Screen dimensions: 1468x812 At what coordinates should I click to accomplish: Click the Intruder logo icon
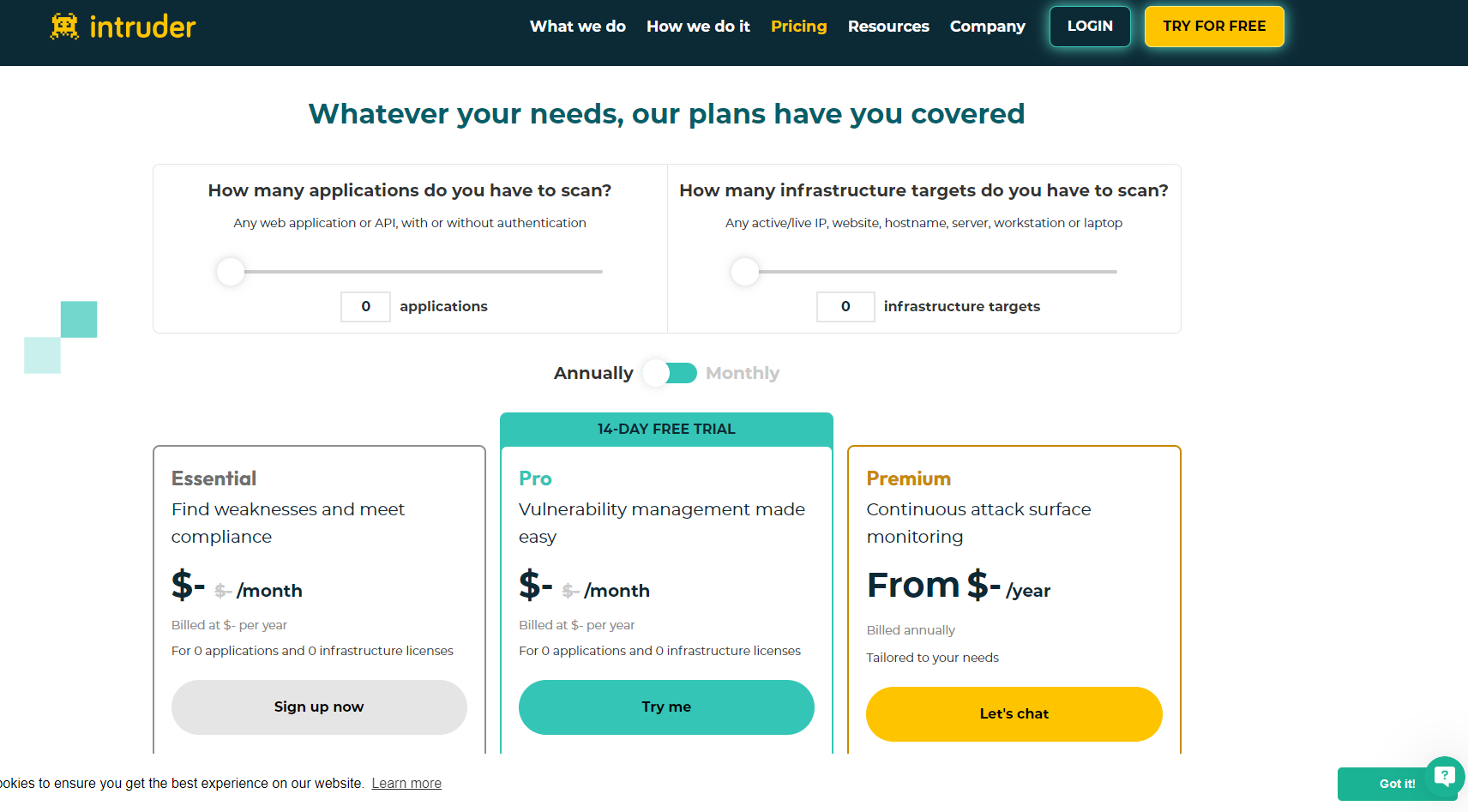click(64, 27)
